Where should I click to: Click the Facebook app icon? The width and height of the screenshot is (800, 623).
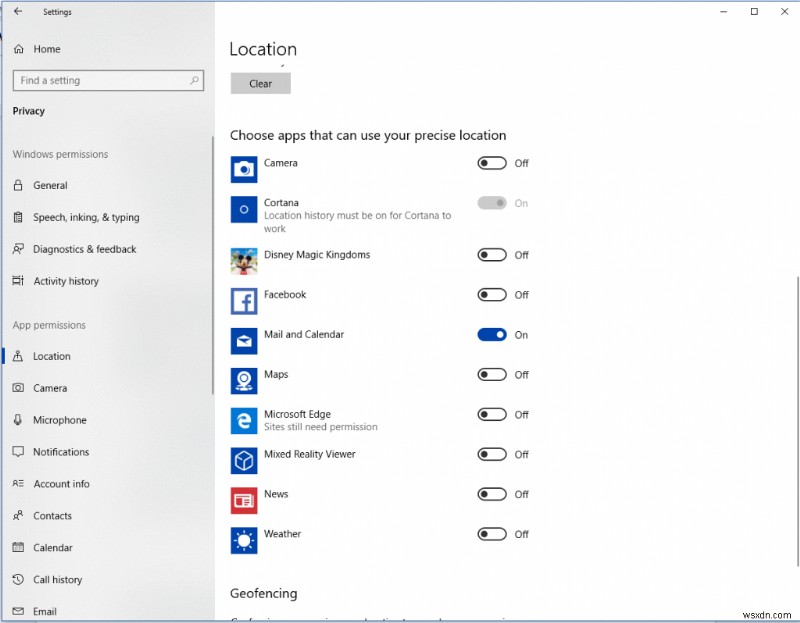[243, 300]
